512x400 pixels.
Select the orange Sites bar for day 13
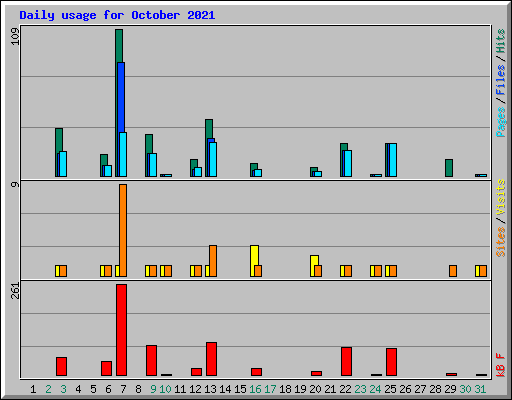[213, 261]
